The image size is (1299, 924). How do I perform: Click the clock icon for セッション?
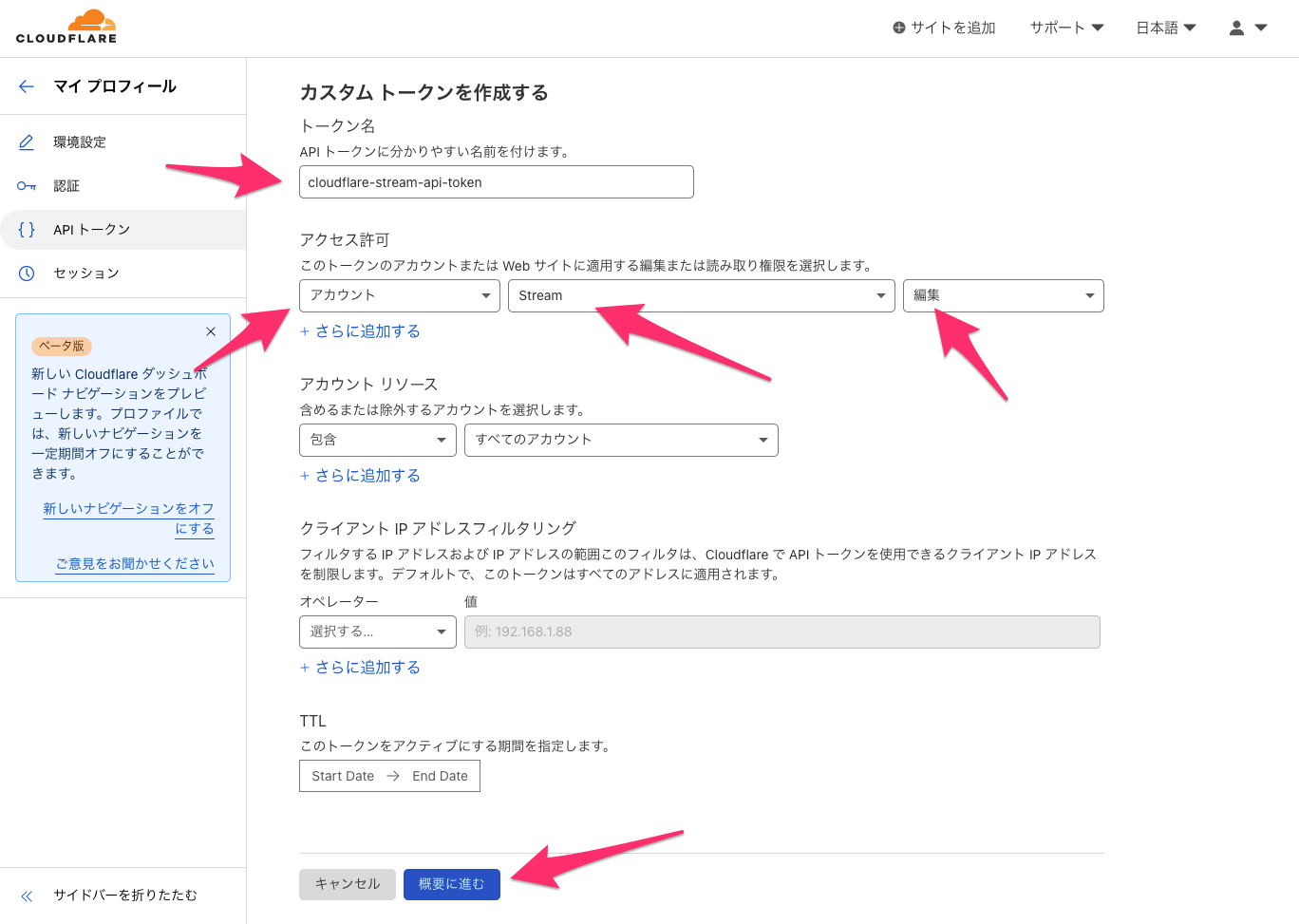26,273
